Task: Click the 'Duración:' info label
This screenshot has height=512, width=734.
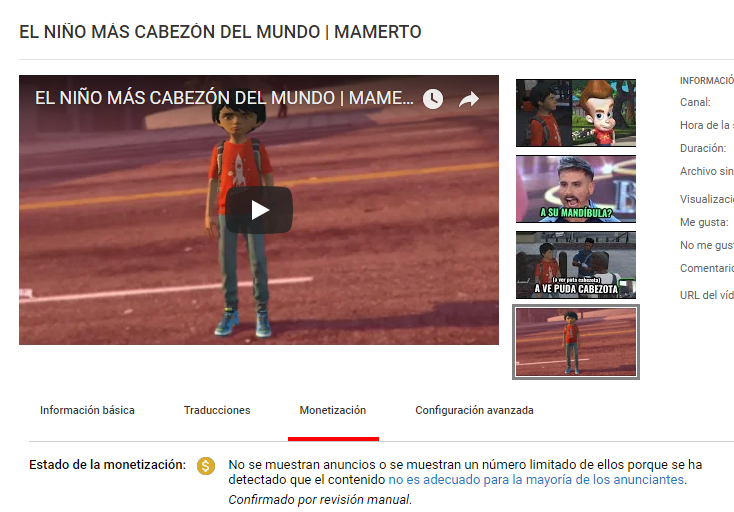Action: (703, 148)
